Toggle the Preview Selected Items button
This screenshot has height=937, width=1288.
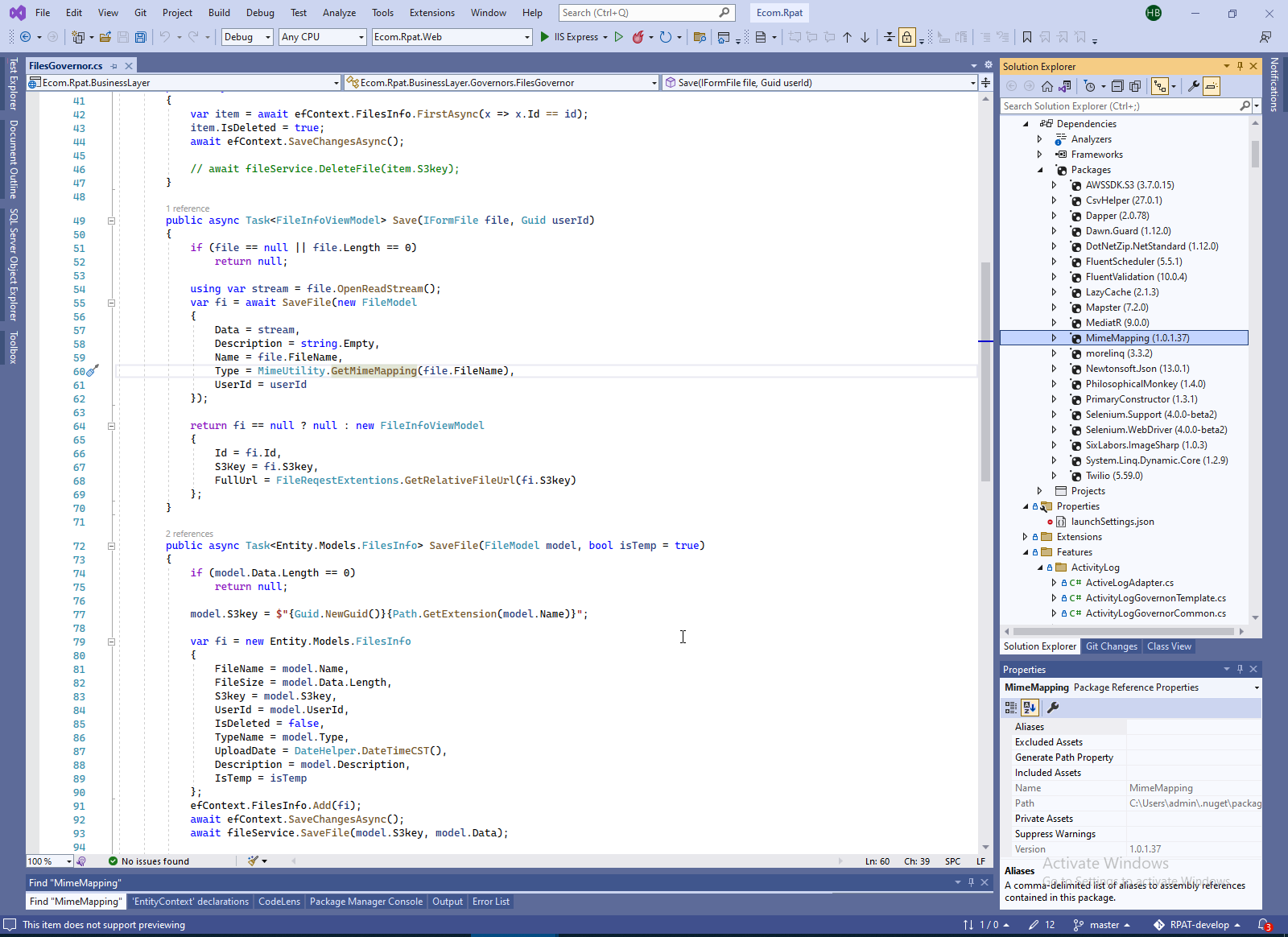1212,86
